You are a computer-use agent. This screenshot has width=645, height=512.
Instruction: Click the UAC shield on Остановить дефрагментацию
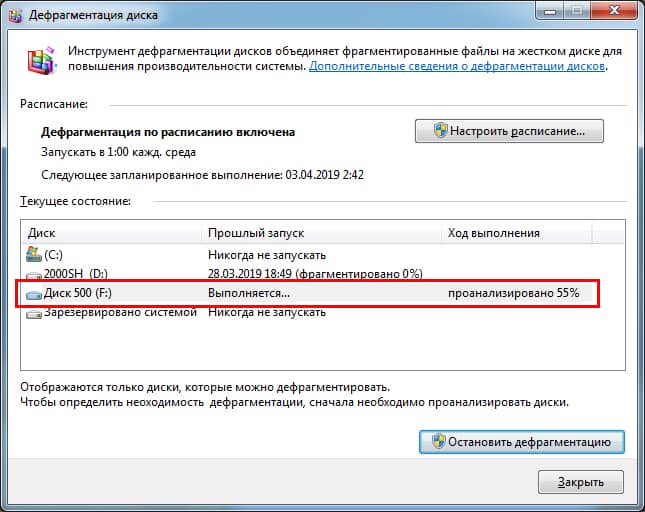point(439,442)
